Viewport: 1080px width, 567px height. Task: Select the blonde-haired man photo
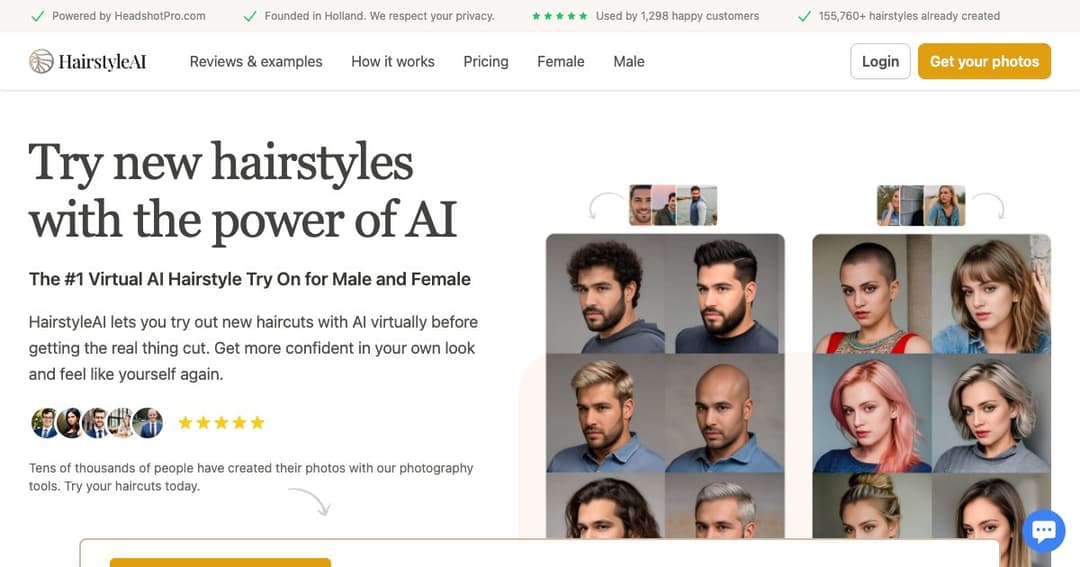(606, 413)
